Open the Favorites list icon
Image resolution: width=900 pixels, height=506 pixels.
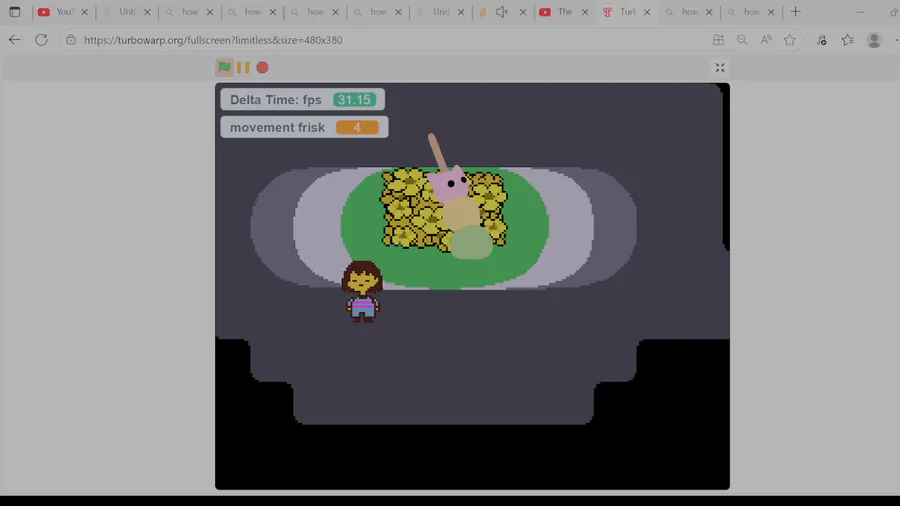pos(848,40)
